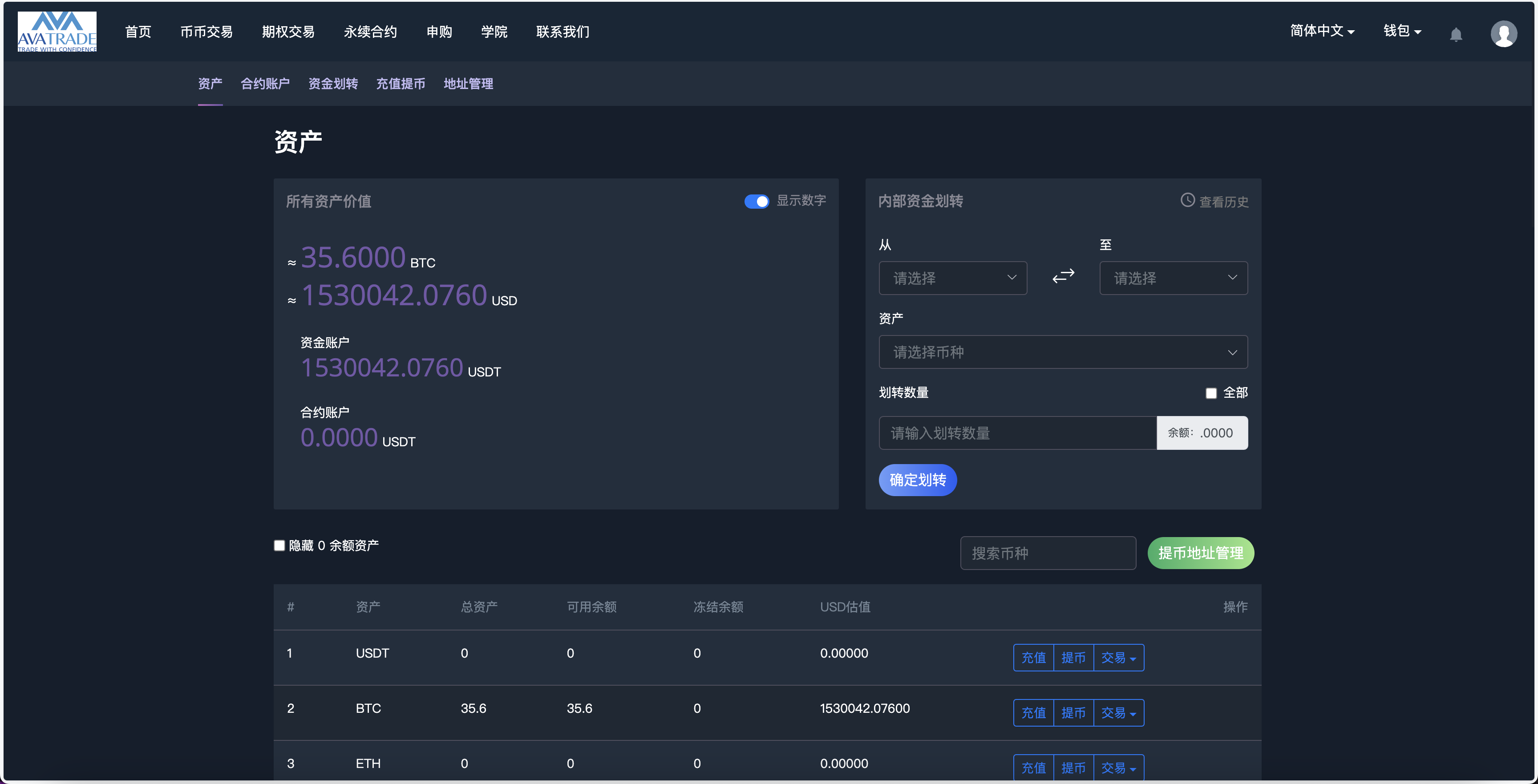Click the swap direction arrows between 从 and 至
1538x784 pixels.
pos(1063,276)
